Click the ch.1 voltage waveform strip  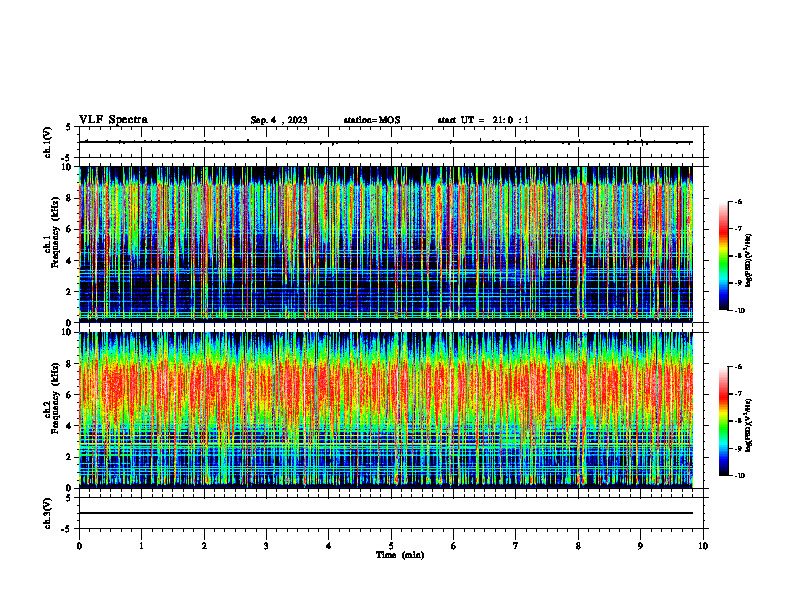click(390, 142)
